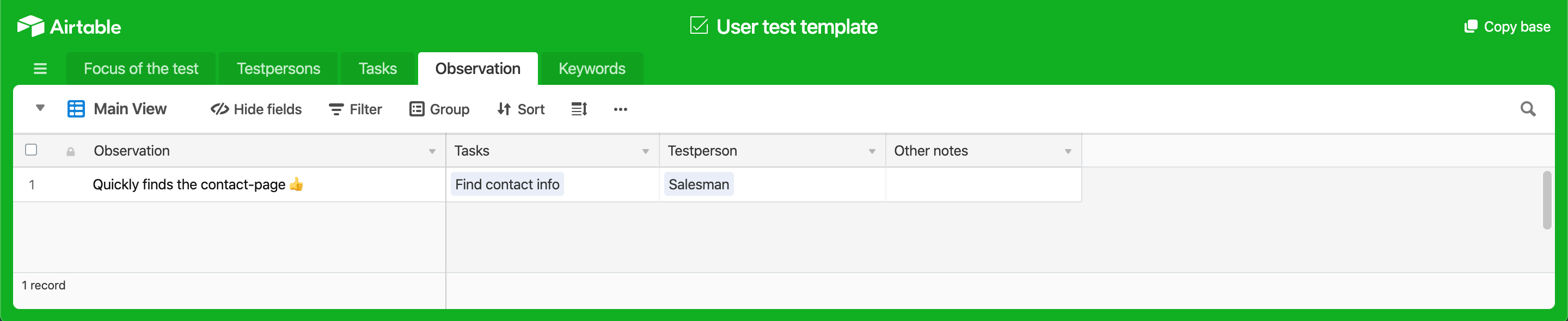Open the Group option

point(439,109)
